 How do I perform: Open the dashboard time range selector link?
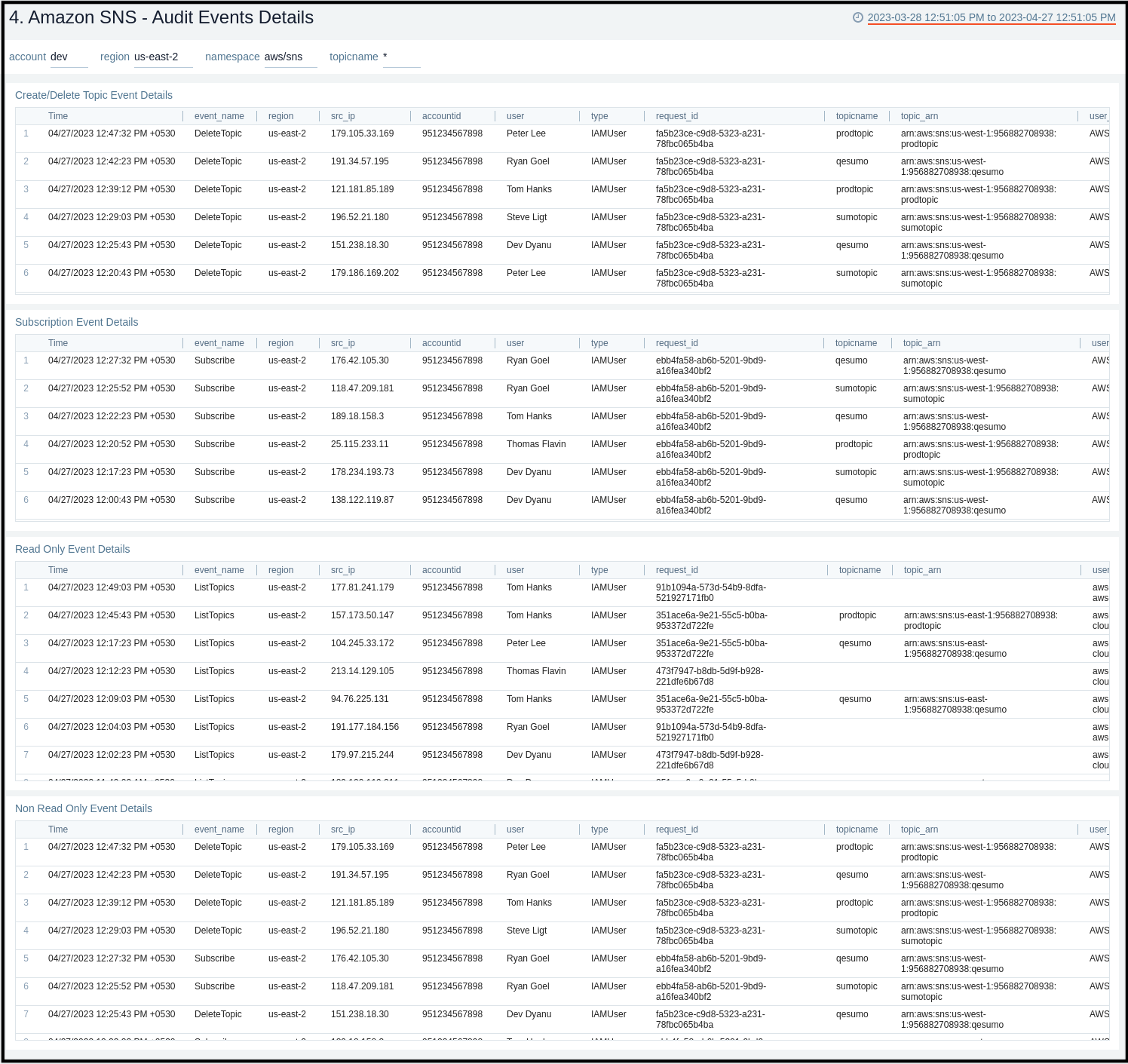click(x=991, y=17)
